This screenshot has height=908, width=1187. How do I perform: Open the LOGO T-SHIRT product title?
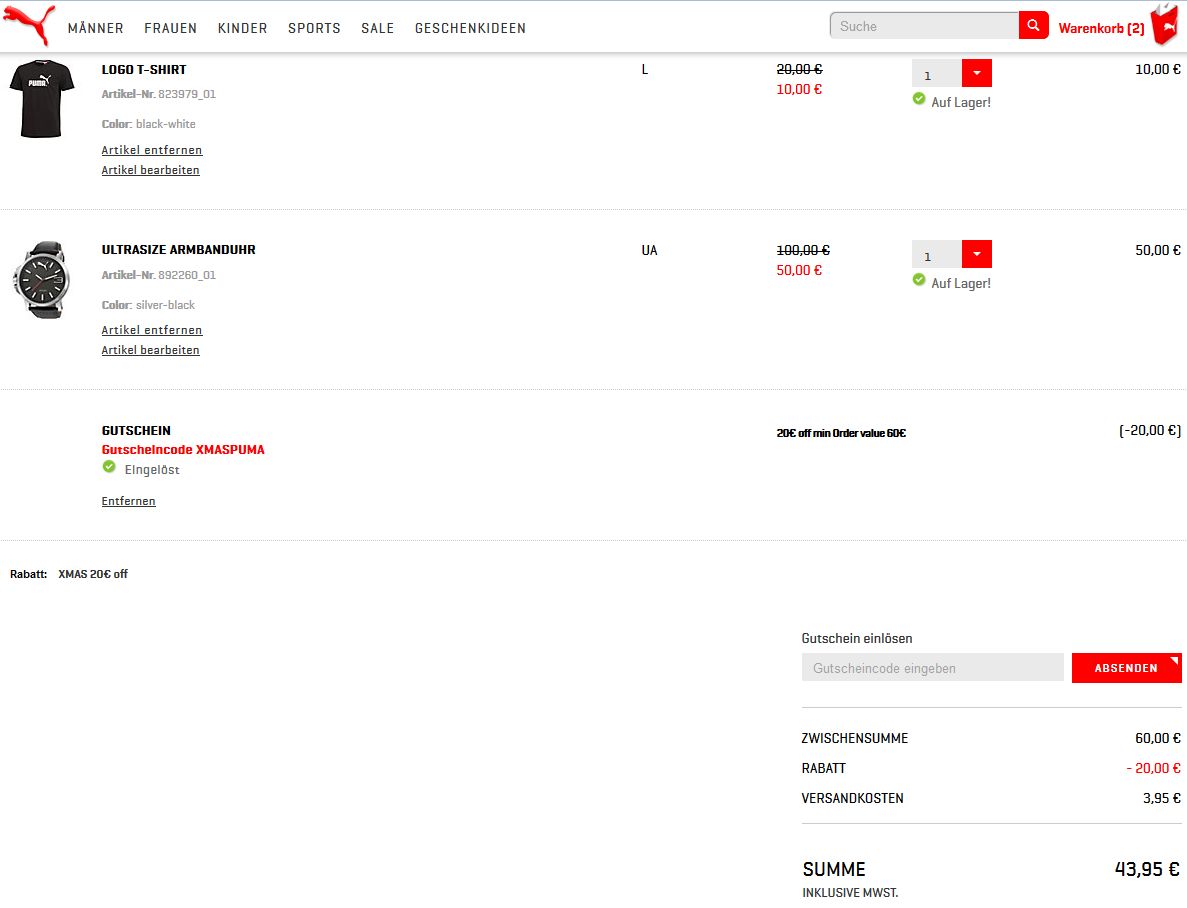[x=144, y=70]
